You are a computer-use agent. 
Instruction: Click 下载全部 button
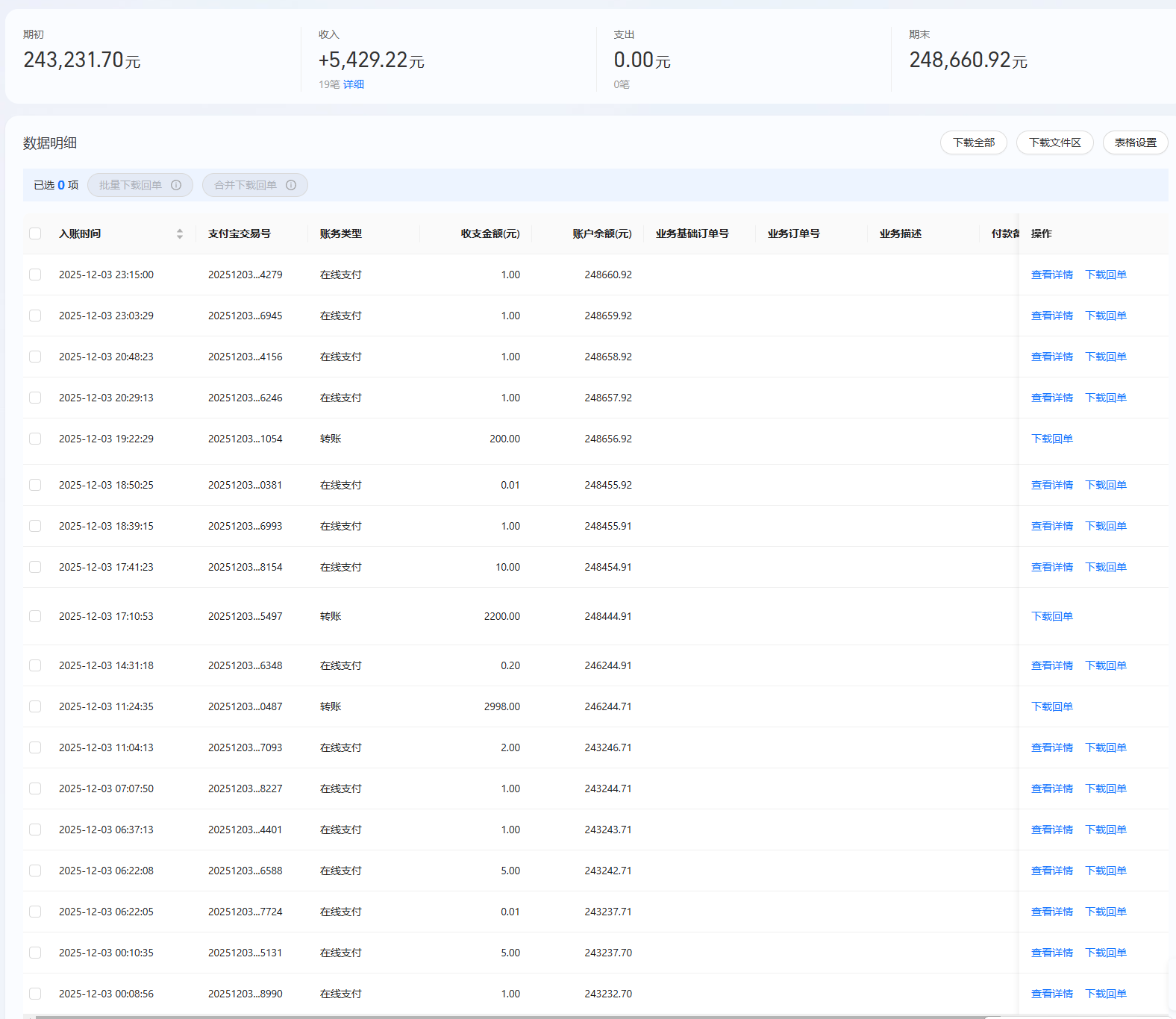point(973,142)
